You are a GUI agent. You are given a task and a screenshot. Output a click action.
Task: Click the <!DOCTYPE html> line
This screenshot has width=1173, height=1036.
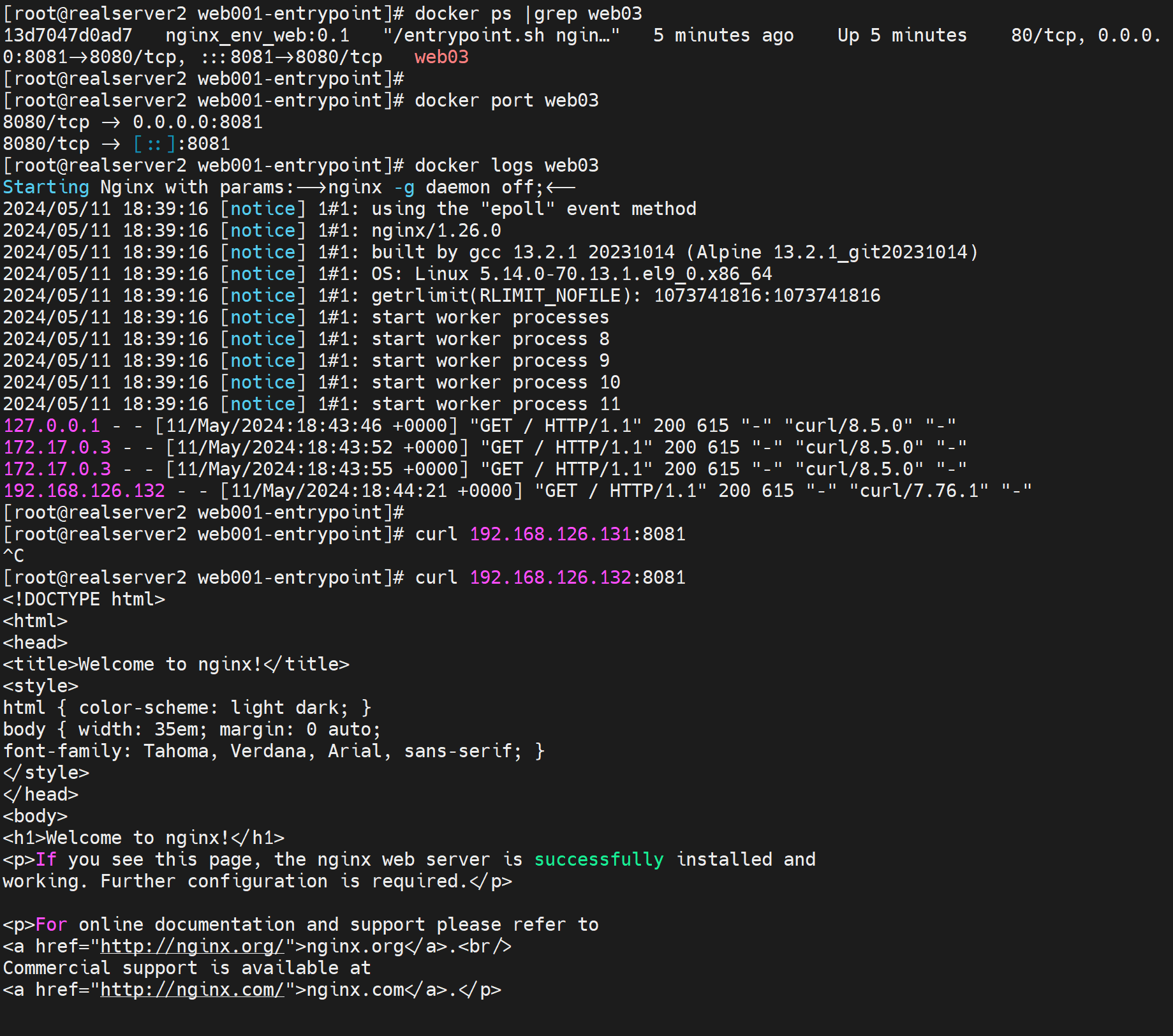84,599
